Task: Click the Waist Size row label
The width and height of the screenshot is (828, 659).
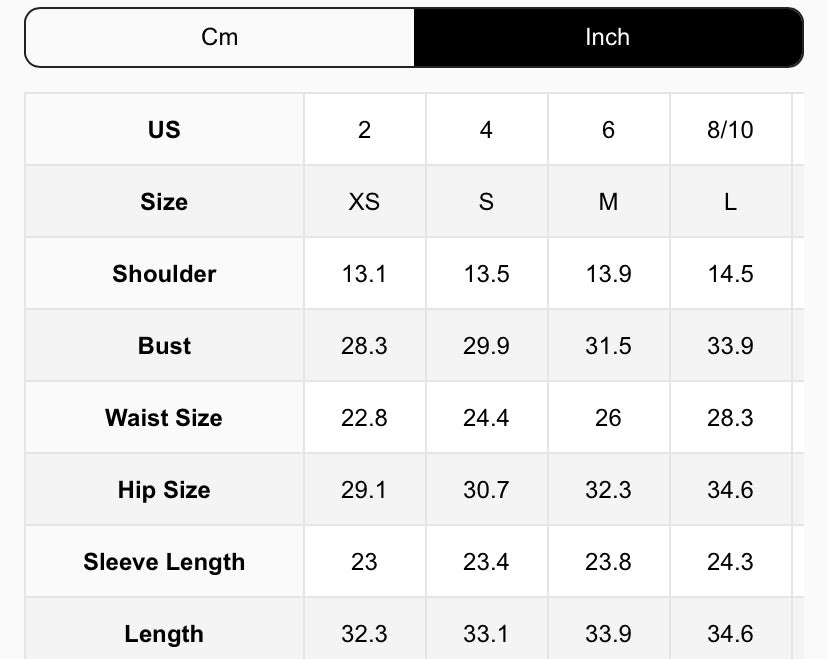Action: point(164,418)
